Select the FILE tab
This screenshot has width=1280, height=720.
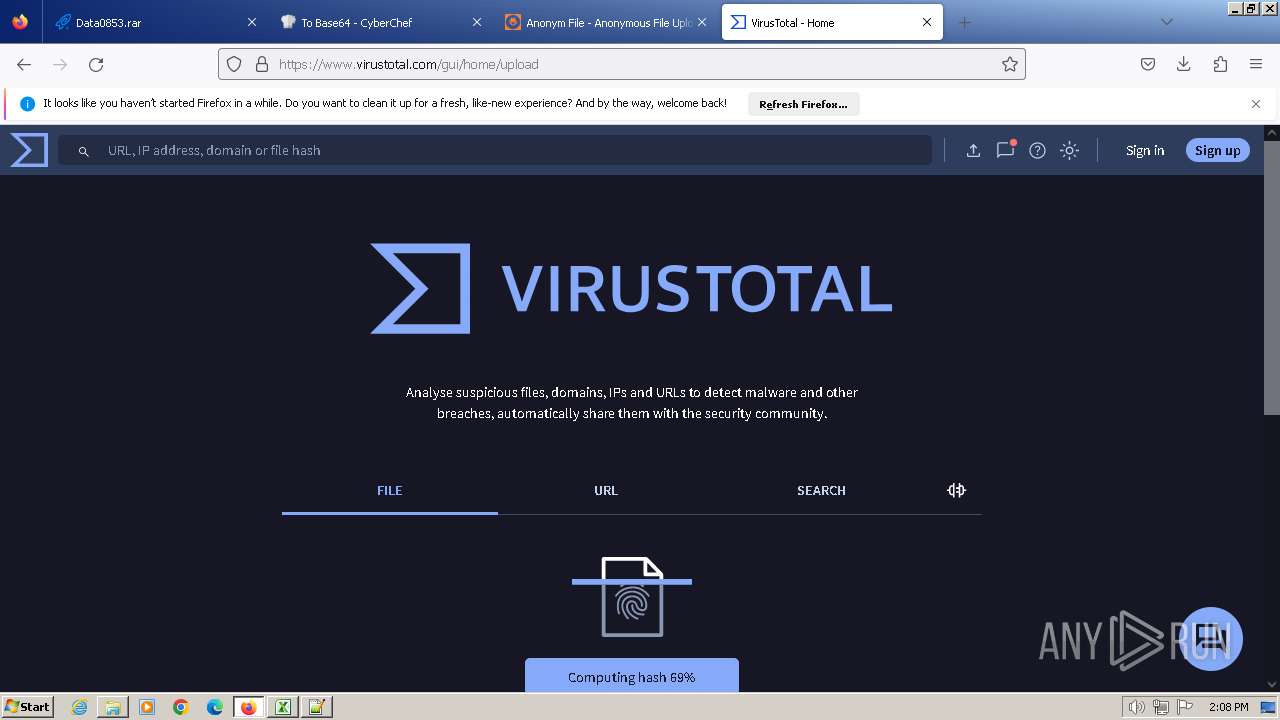390,490
